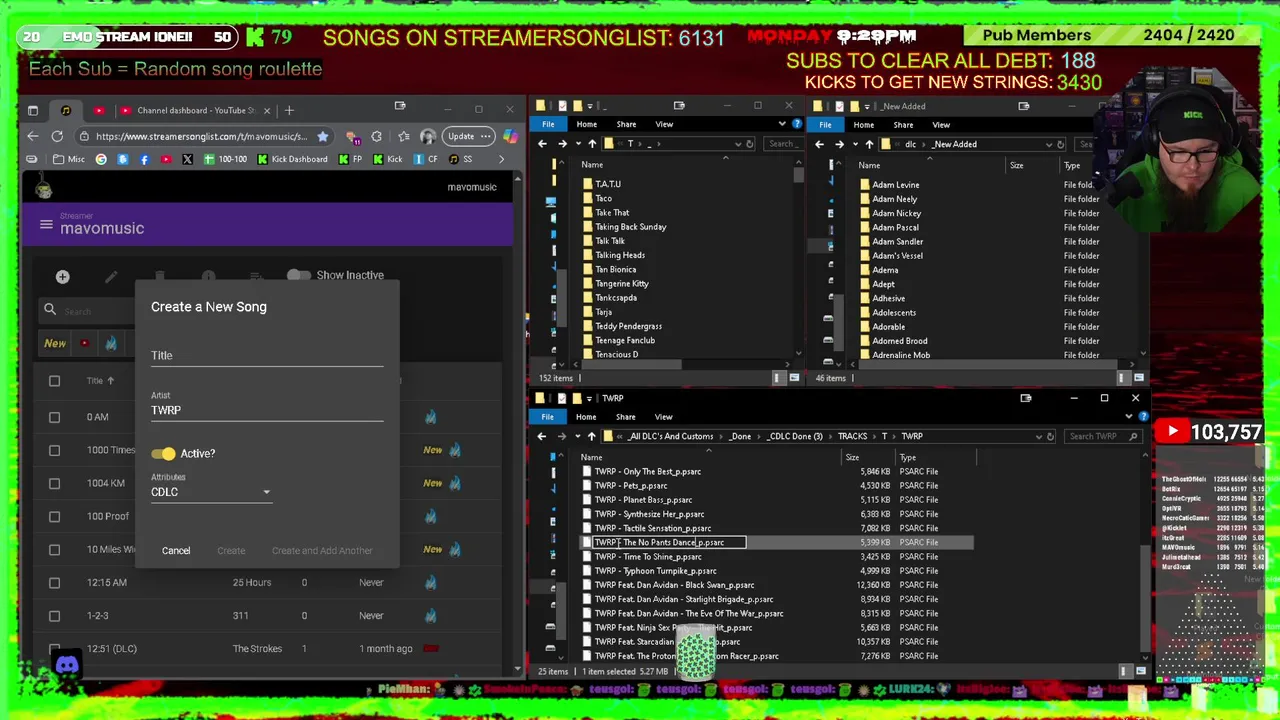The image size is (1280, 720).
Task: Click the search magnifier icon in songlist
Action: pos(50,310)
